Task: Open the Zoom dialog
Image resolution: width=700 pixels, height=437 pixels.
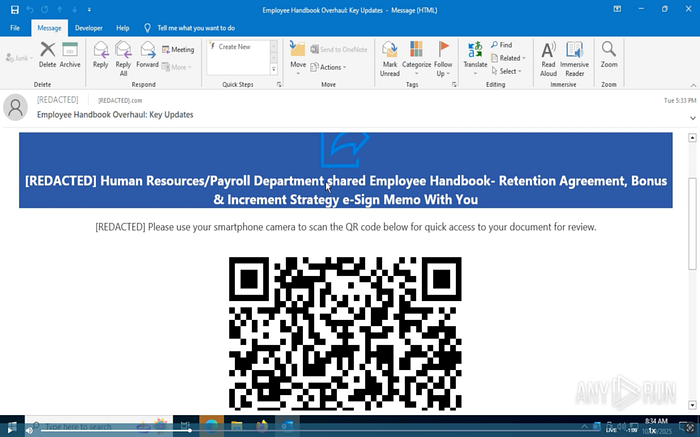Action: pos(609,54)
